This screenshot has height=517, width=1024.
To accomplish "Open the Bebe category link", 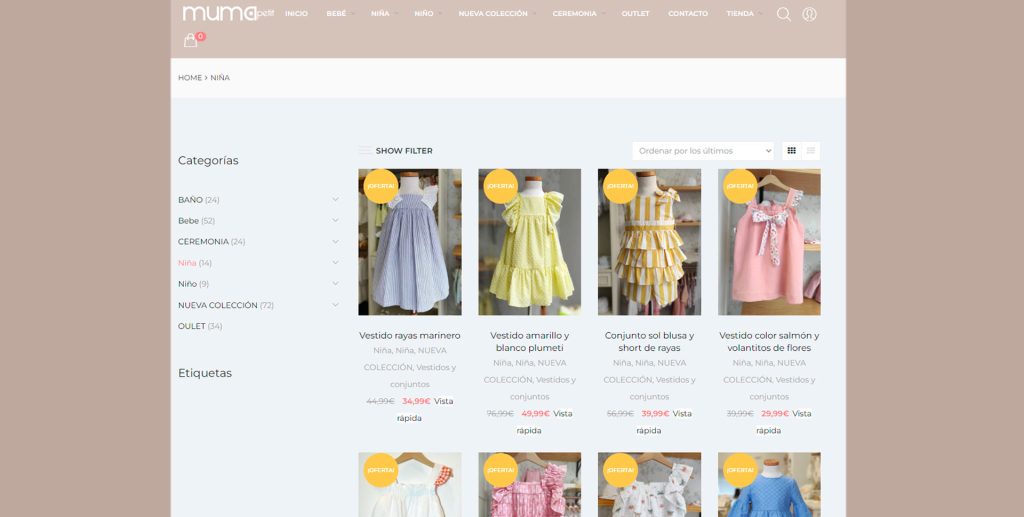I will pos(188,221).
